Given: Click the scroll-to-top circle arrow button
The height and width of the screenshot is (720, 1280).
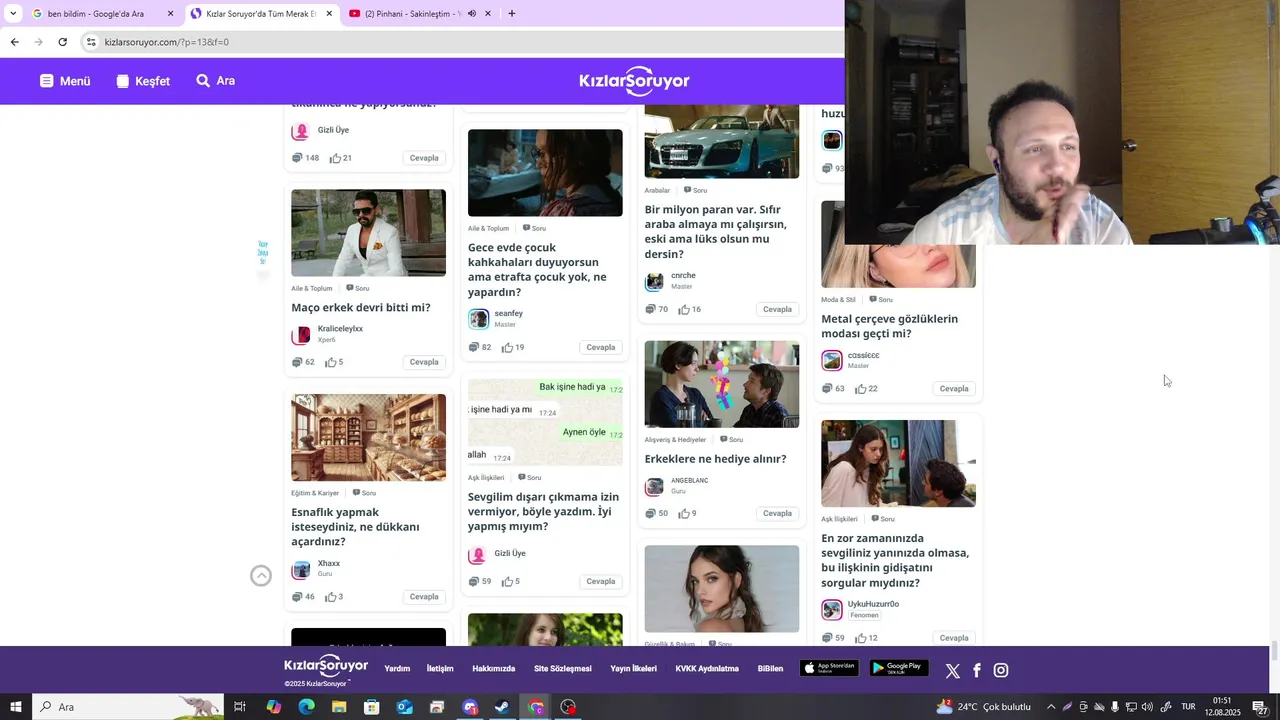Looking at the screenshot, I should point(261,575).
